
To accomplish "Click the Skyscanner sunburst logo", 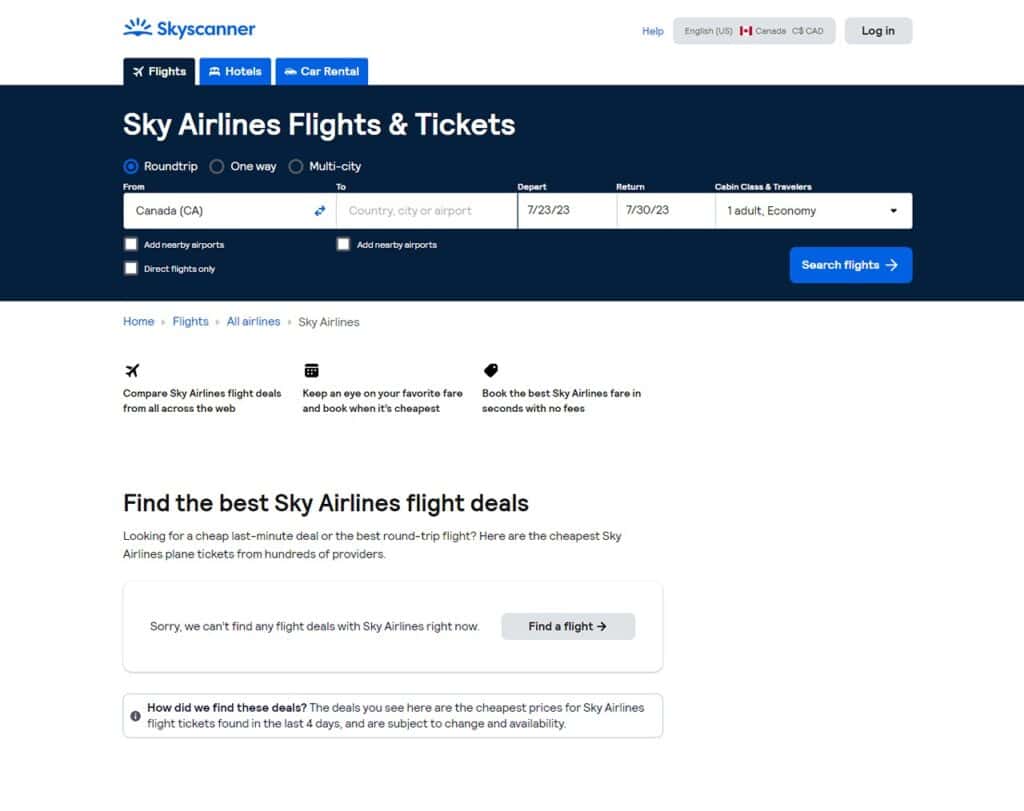I will (138, 27).
